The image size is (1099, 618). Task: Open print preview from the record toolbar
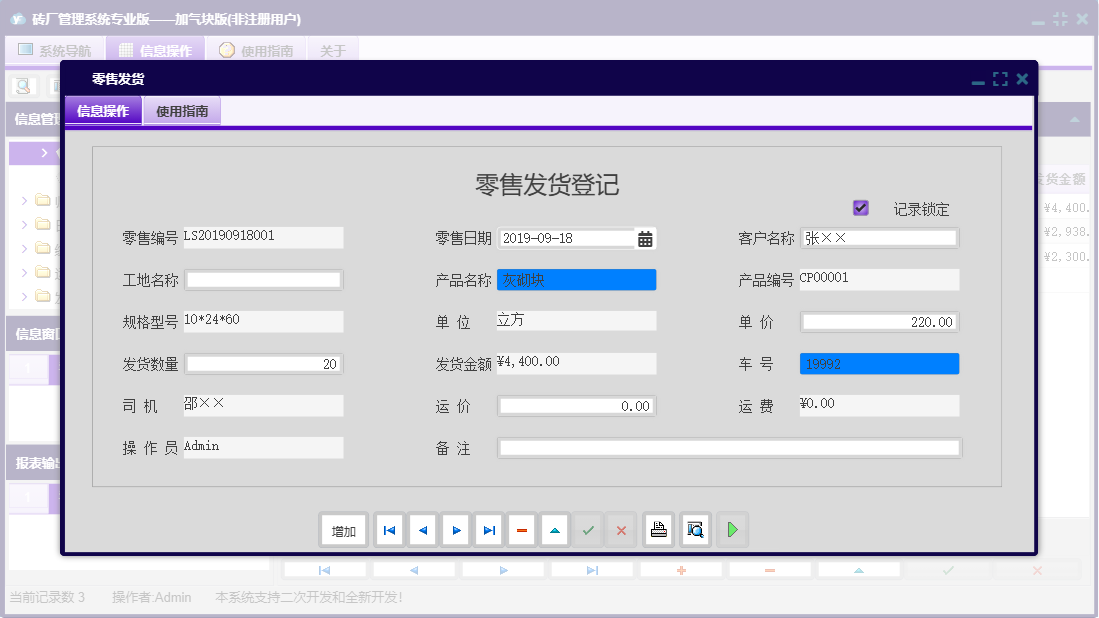694,530
